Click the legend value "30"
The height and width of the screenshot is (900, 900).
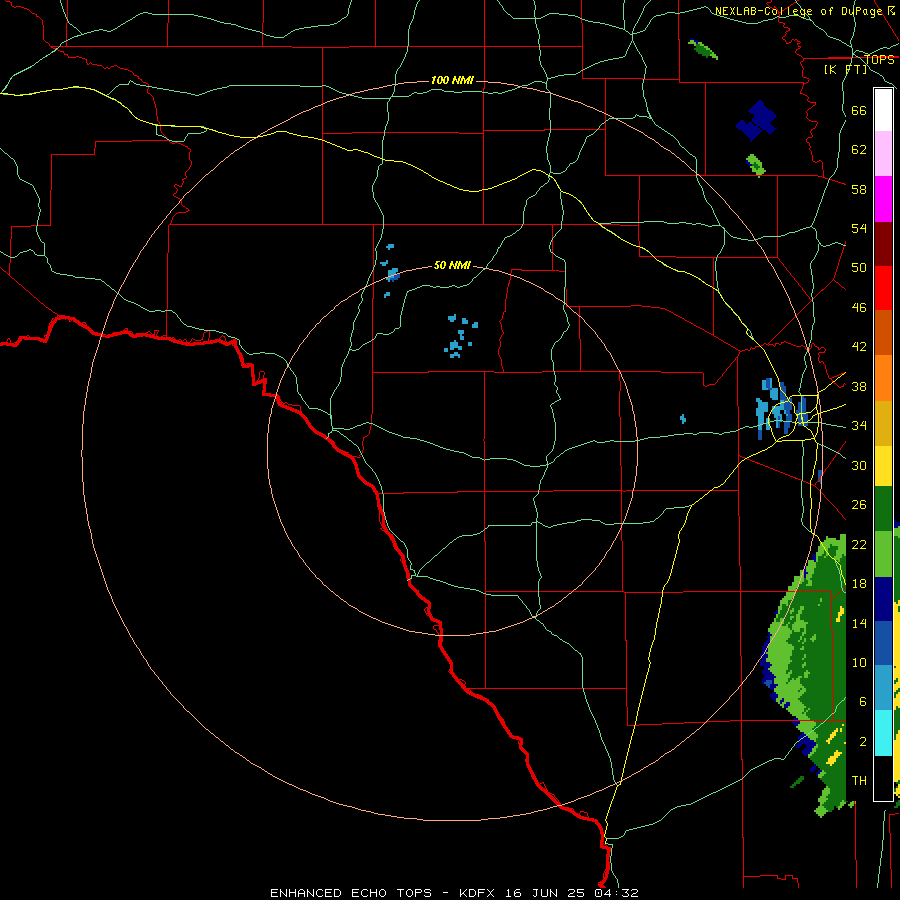pyautogui.click(x=859, y=465)
